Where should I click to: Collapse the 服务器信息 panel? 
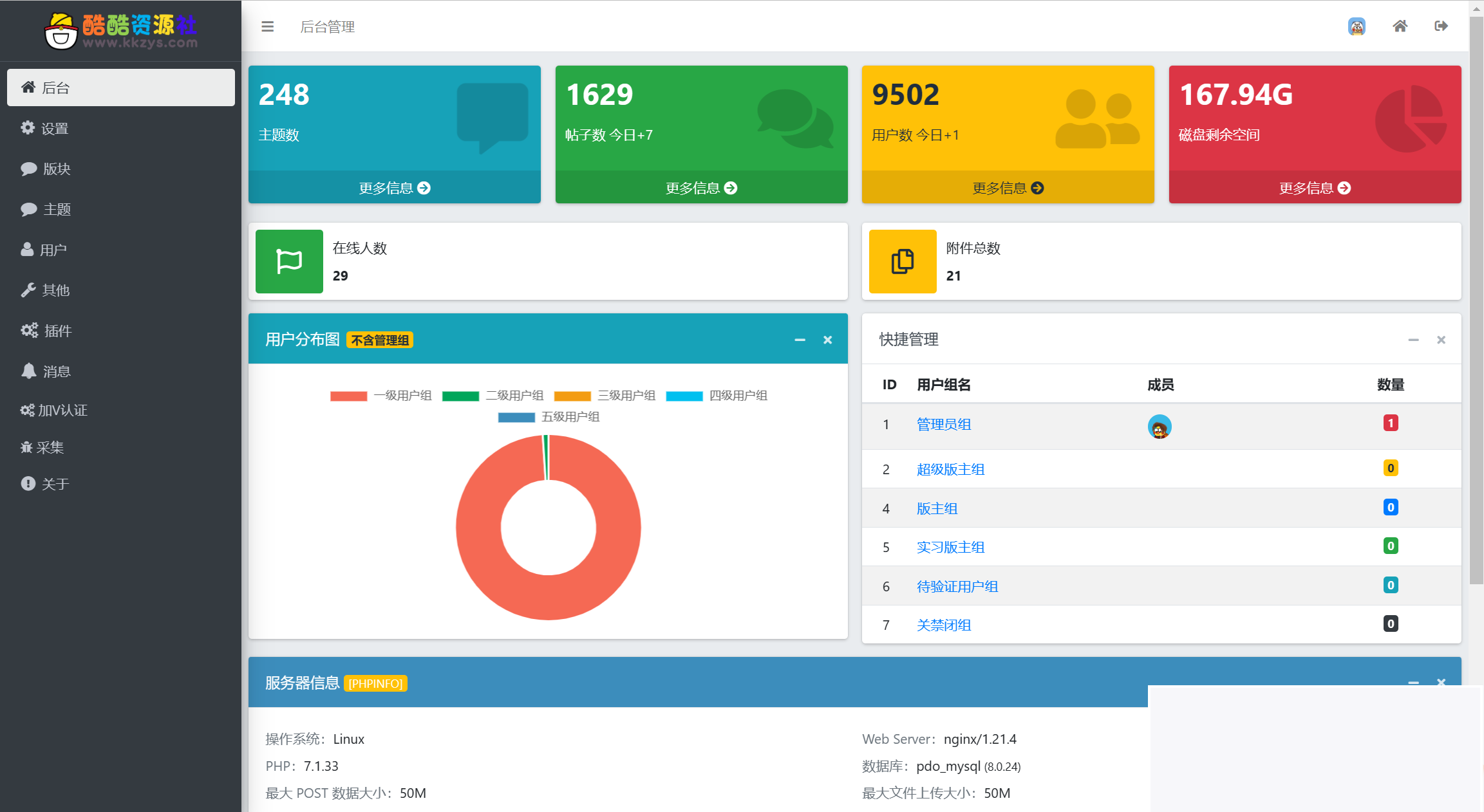(x=1414, y=683)
